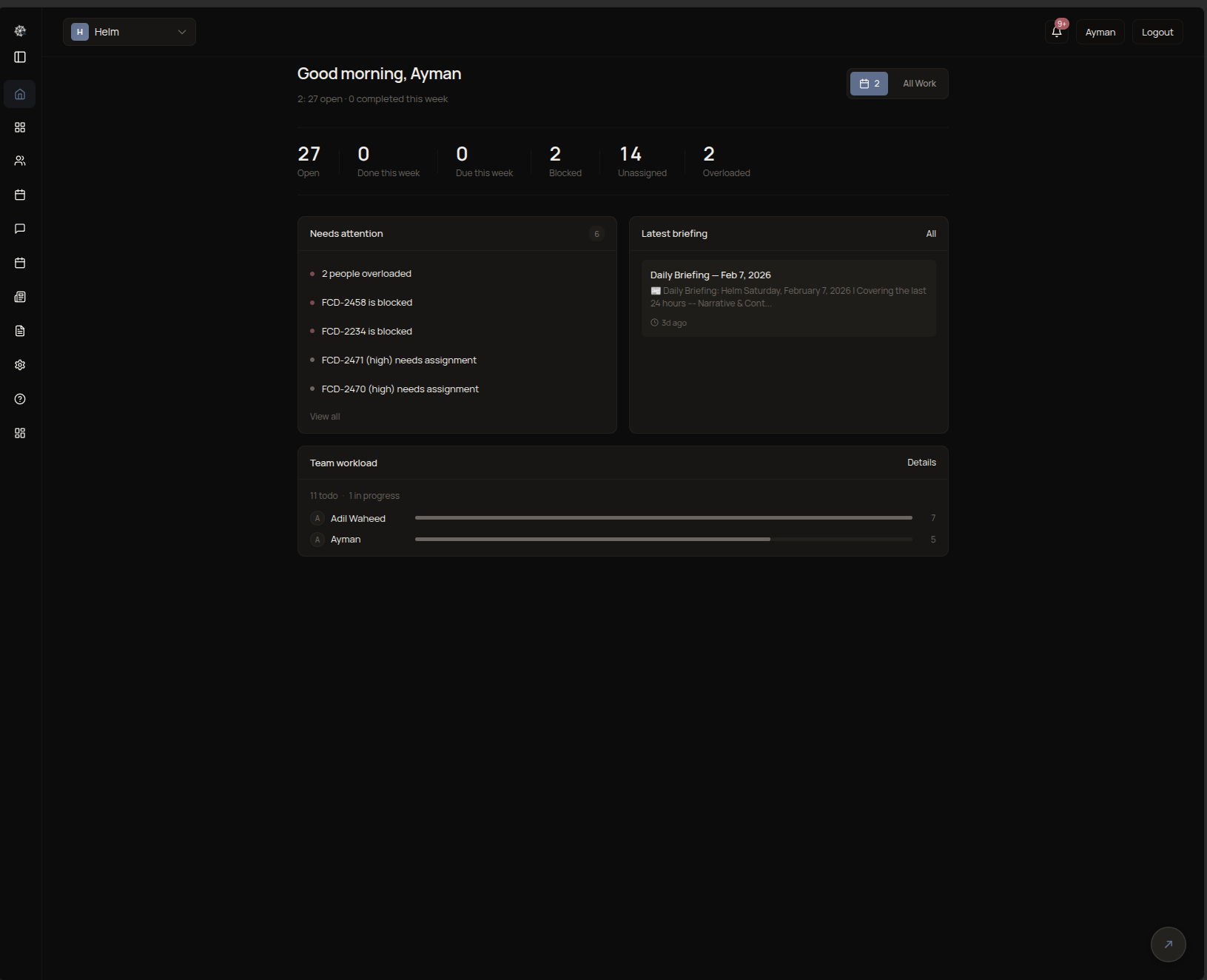
Task: Expand 'View all' under Needs attention
Action: point(324,416)
